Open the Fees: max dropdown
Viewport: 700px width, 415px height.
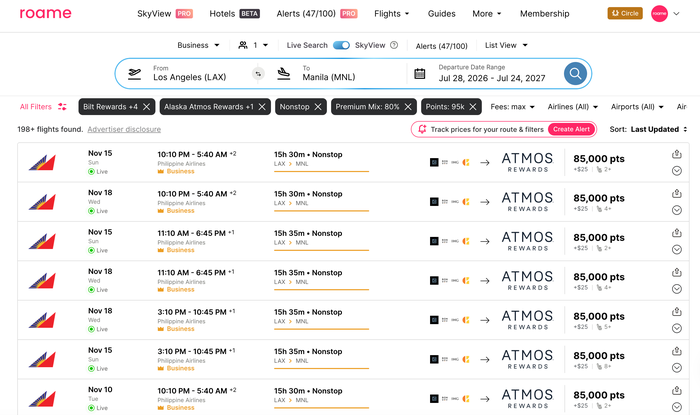pyautogui.click(x=512, y=107)
